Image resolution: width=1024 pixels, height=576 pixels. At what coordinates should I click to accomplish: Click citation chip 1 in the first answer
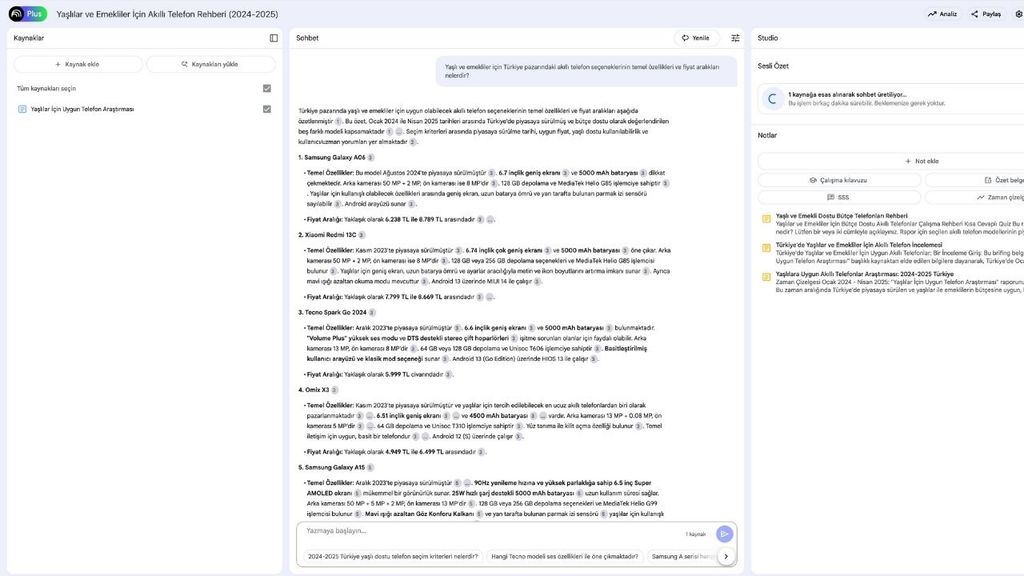[x=339, y=119]
